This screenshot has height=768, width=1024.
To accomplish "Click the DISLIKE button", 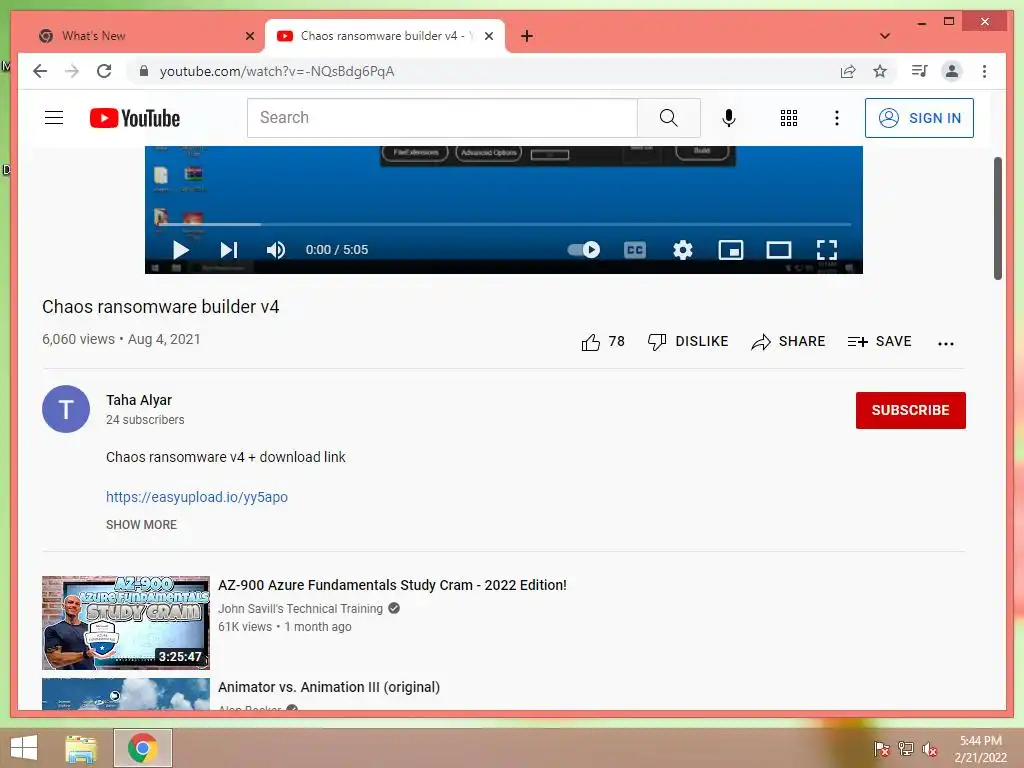I will pyautogui.click(x=687, y=342).
